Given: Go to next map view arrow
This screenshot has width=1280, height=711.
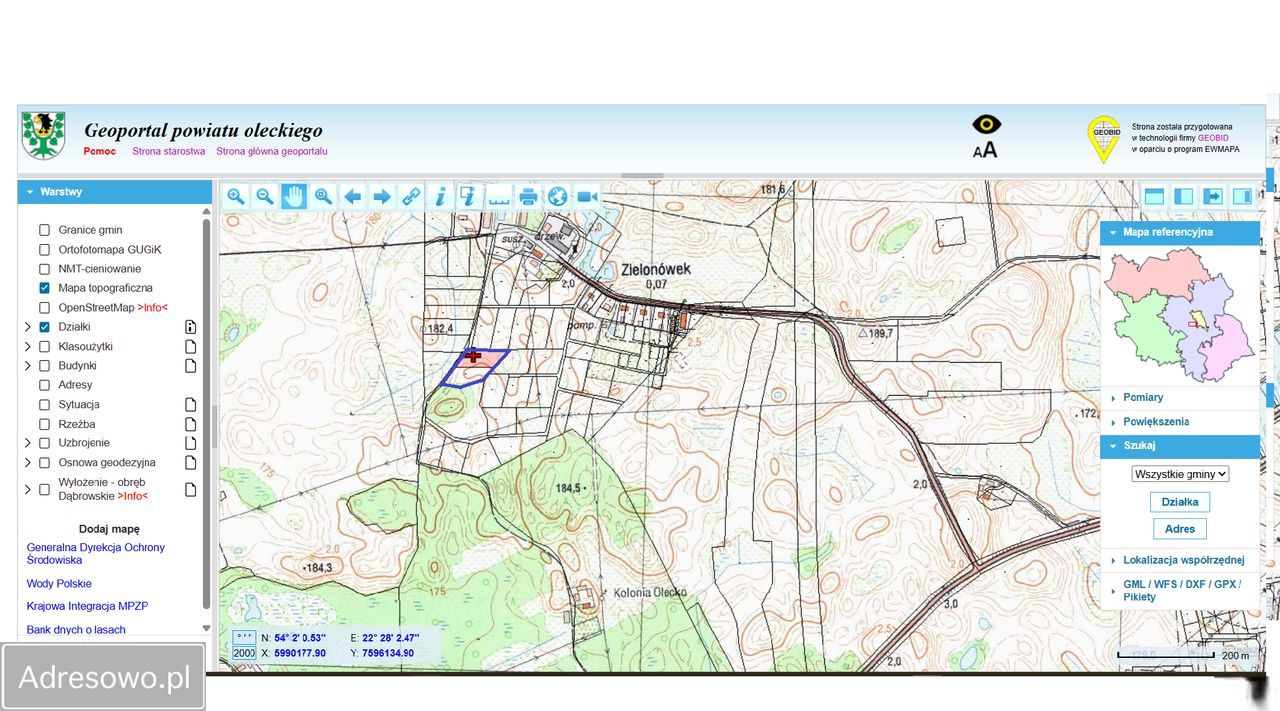Looking at the screenshot, I should pos(382,196).
